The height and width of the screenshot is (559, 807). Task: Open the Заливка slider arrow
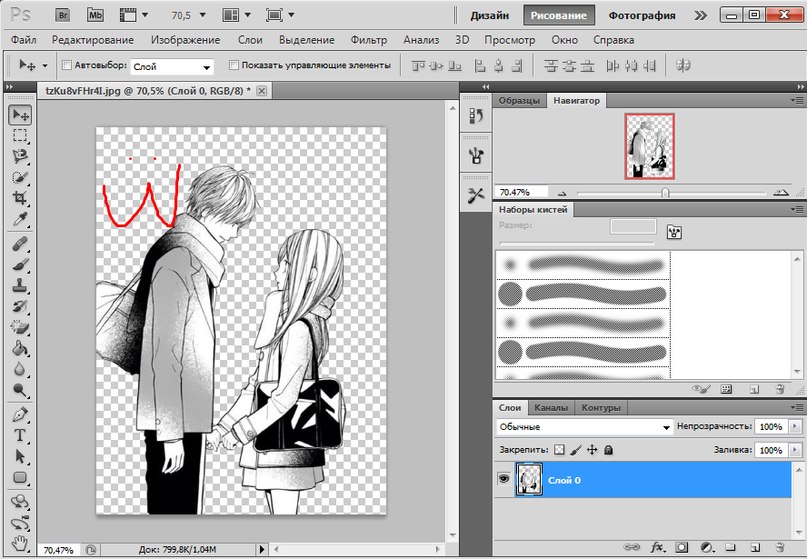(x=795, y=450)
